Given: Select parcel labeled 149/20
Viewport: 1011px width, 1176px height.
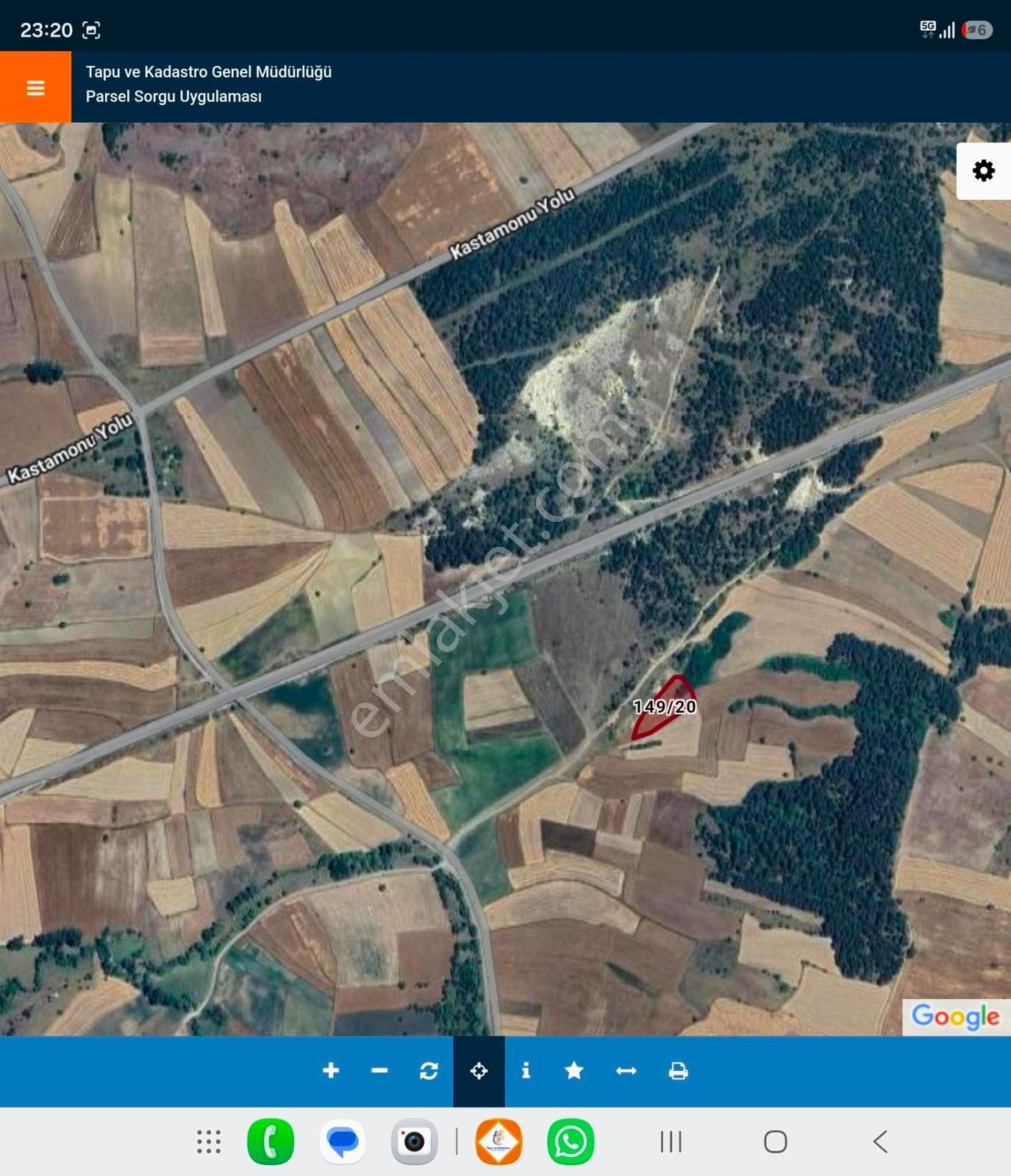Looking at the screenshot, I should tap(664, 706).
